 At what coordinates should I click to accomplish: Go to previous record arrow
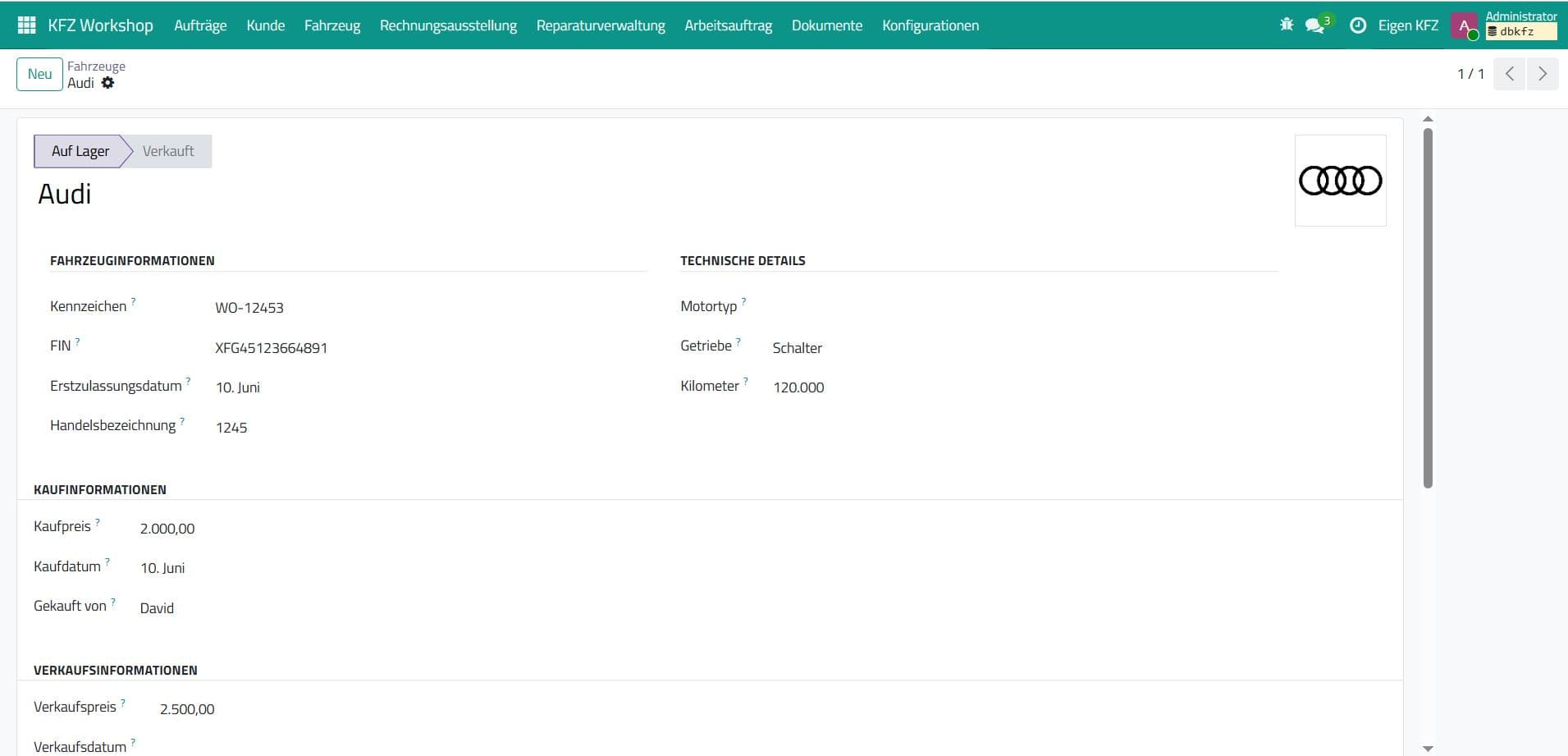tap(1510, 74)
